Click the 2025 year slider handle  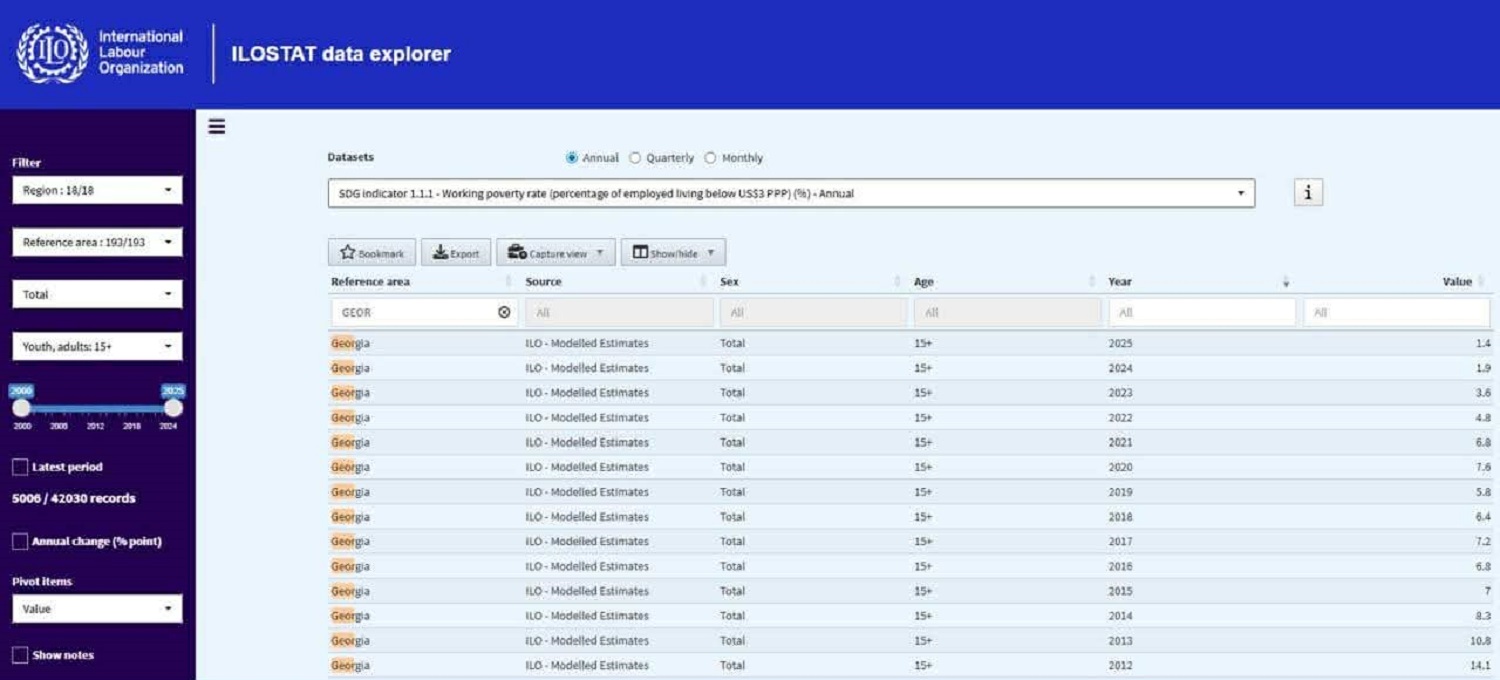[173, 408]
